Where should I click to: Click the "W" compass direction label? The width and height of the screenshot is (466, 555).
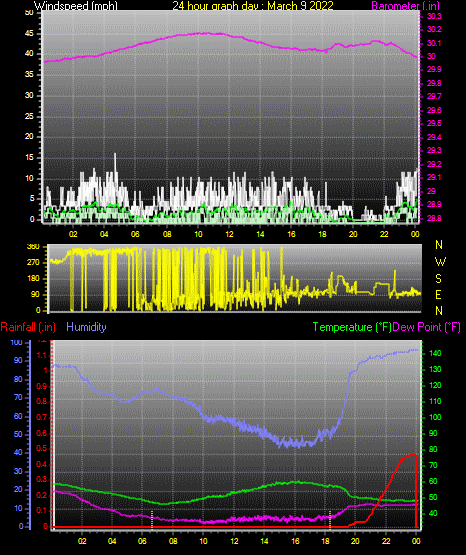coord(440,262)
